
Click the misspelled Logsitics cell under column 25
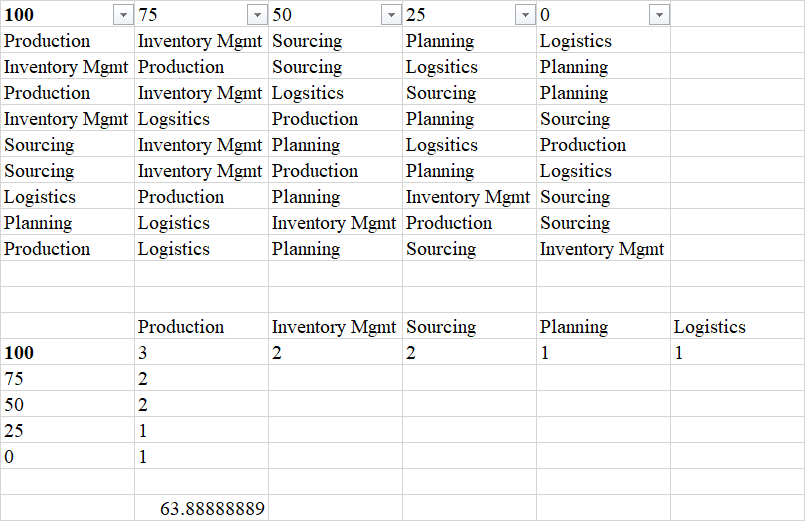point(442,67)
